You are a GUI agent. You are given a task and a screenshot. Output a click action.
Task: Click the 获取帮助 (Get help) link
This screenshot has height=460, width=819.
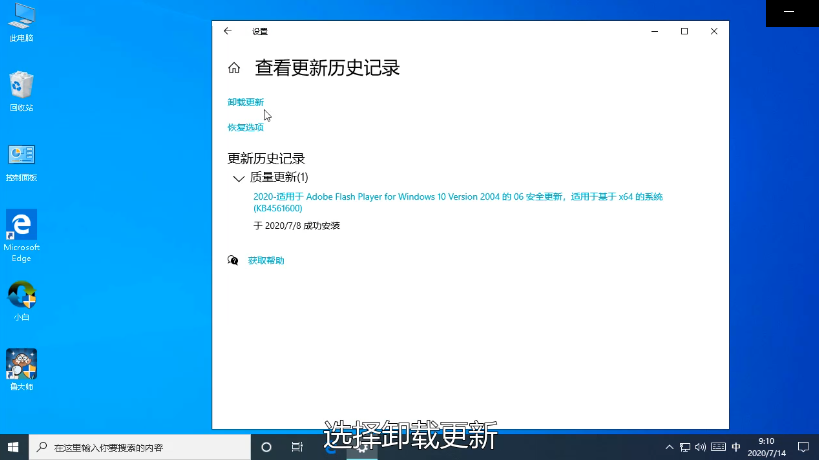[266, 260]
